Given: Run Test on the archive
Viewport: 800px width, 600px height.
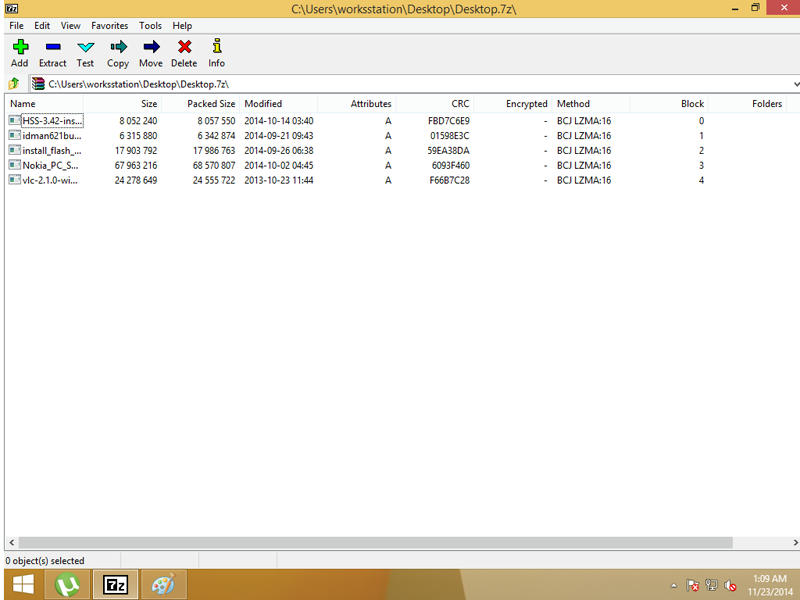Looking at the screenshot, I should [85, 53].
